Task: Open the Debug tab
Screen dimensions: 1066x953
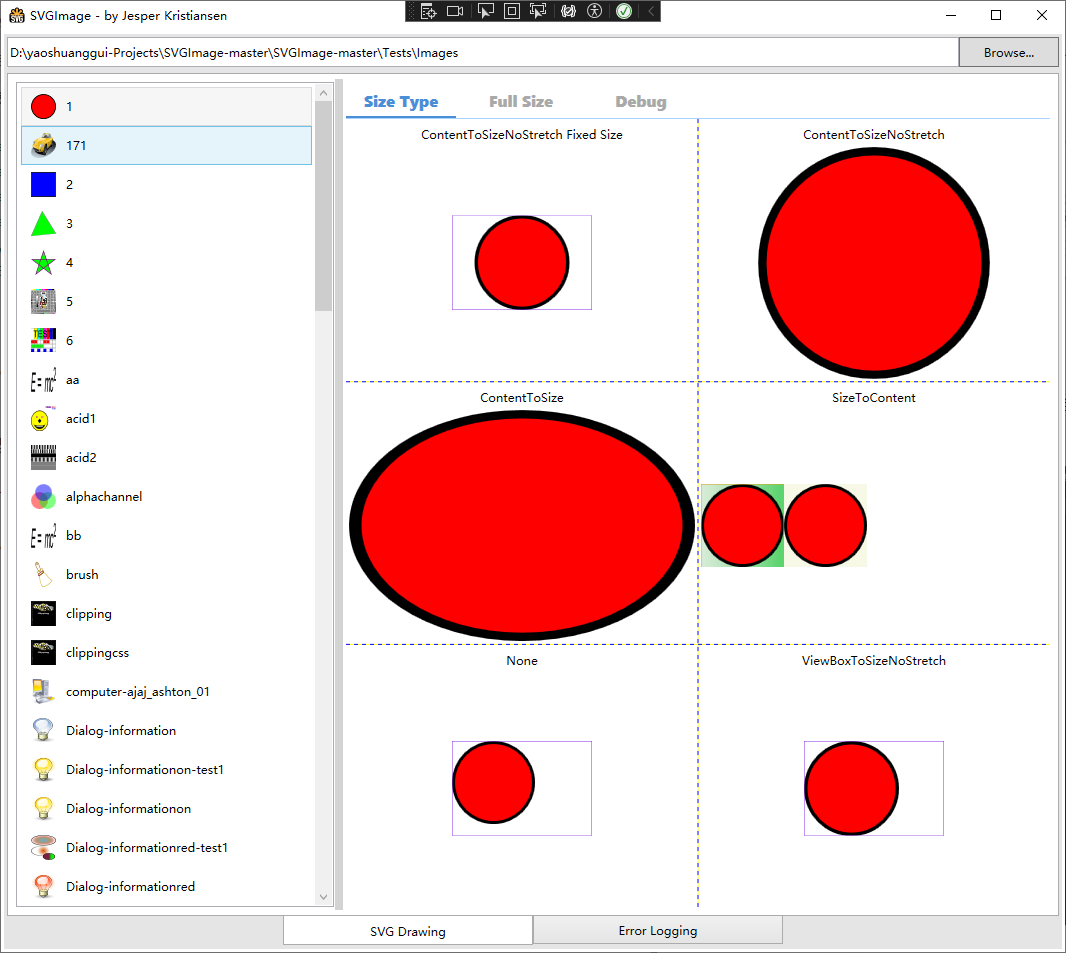Action: 640,102
